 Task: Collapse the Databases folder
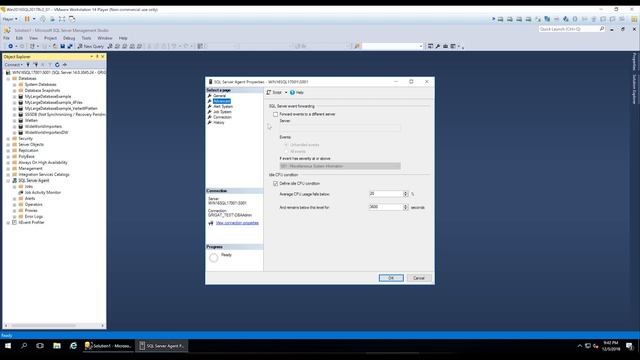tap(8, 78)
